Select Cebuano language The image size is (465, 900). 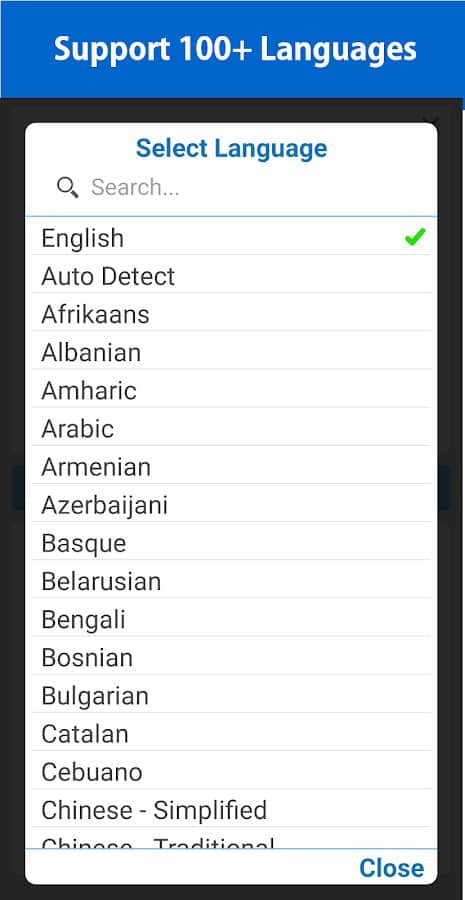pyautogui.click(x=231, y=772)
